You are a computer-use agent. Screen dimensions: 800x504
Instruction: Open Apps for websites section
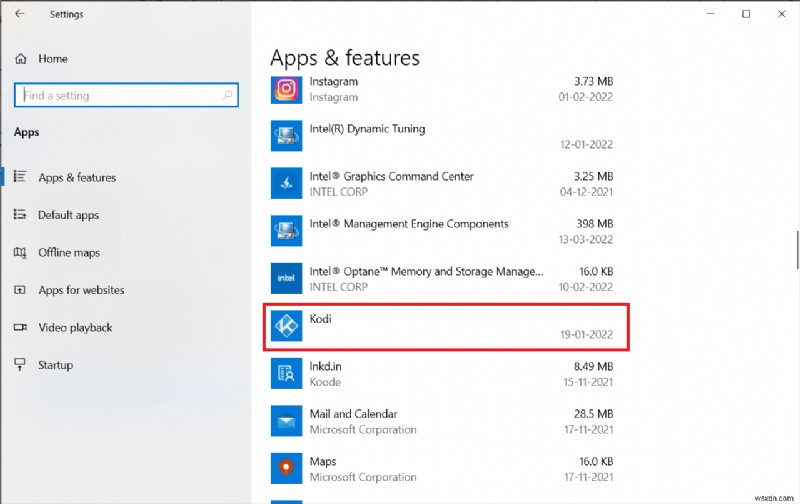coord(81,290)
